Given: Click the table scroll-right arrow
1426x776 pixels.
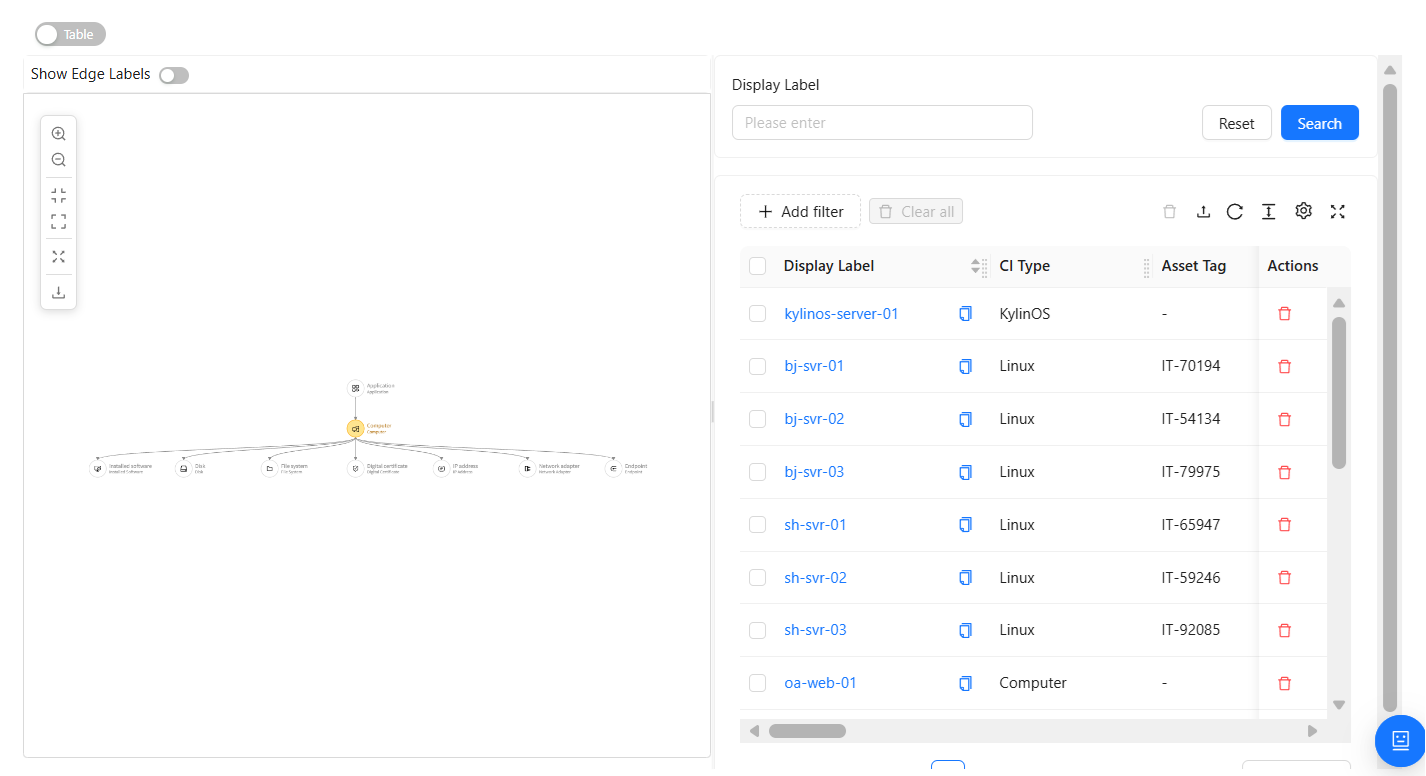Looking at the screenshot, I should [1313, 731].
